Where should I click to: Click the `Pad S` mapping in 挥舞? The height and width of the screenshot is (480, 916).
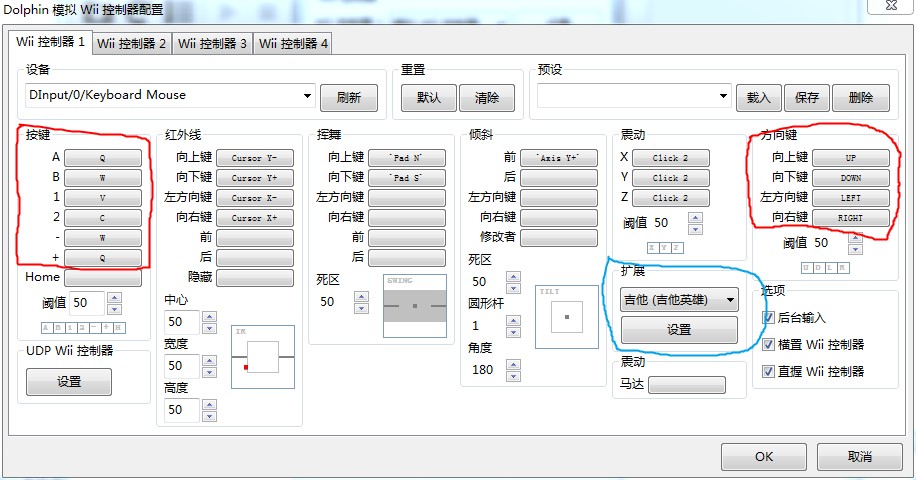[407, 178]
